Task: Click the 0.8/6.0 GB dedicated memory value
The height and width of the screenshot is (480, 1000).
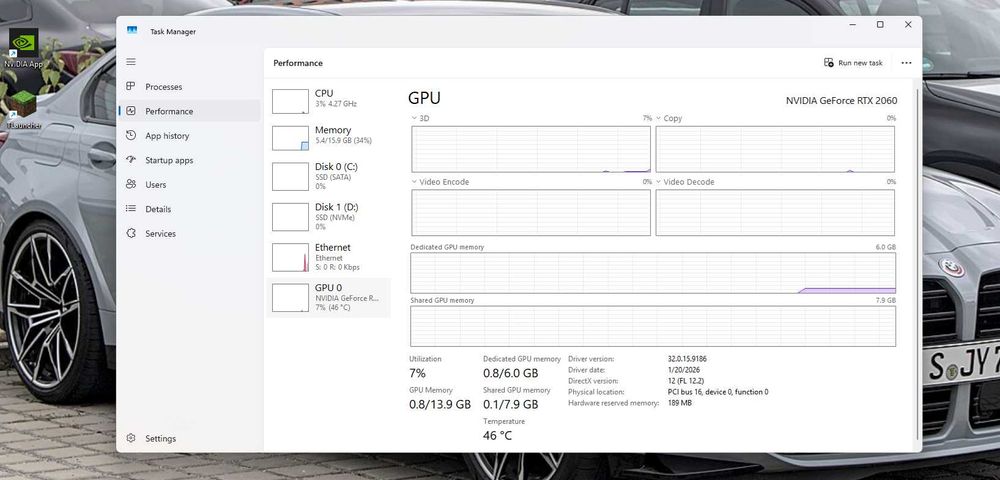Action: point(510,373)
